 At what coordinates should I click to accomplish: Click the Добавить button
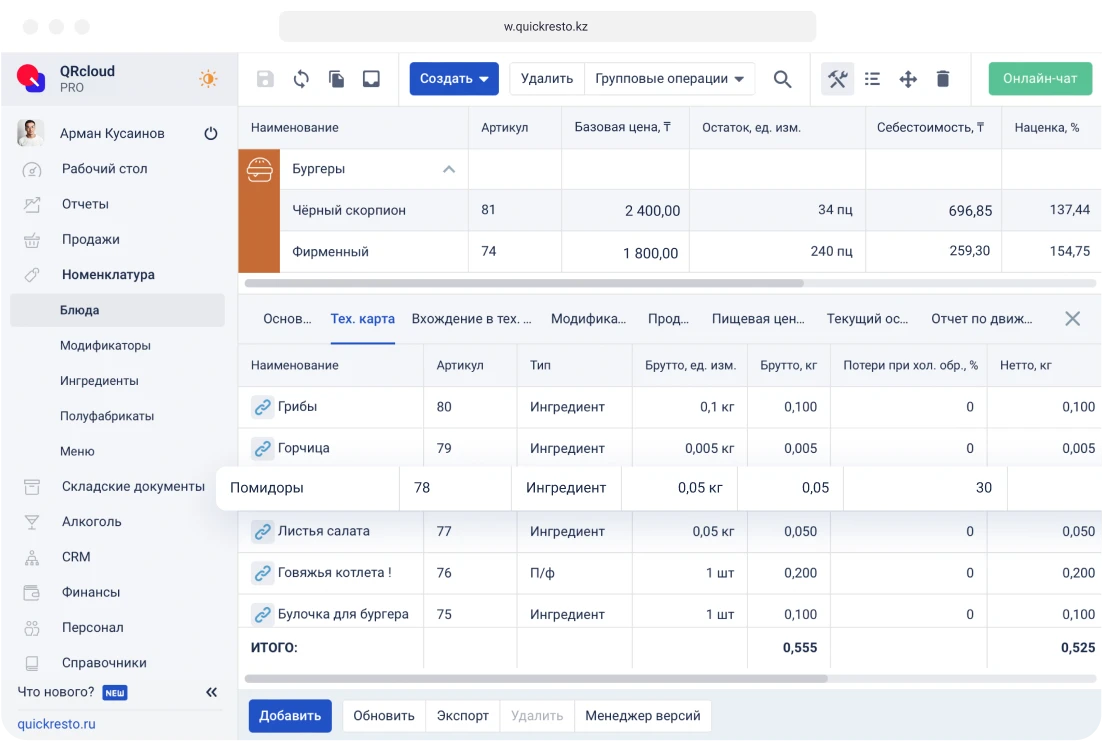coord(290,716)
